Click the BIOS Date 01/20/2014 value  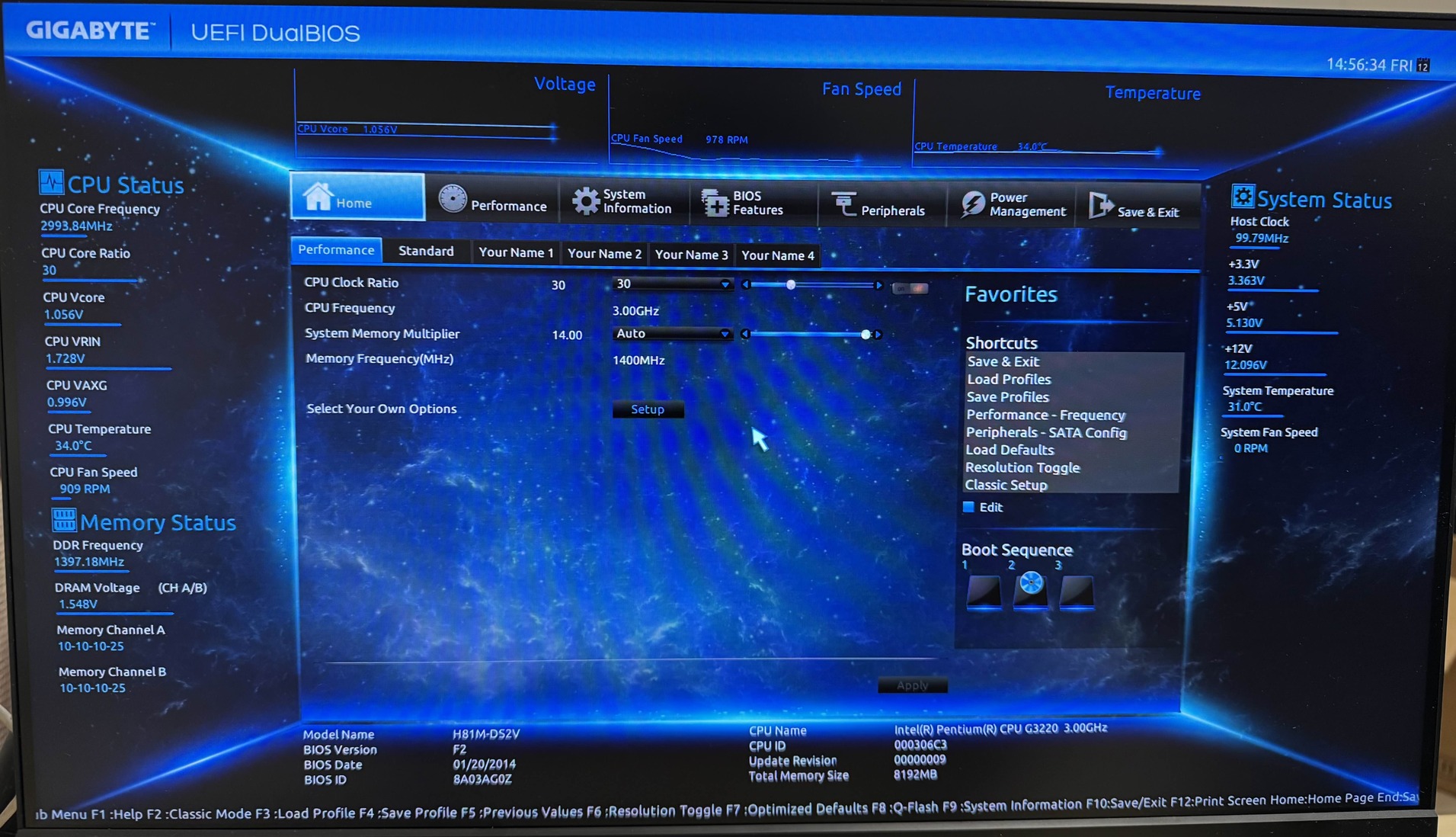pos(485,764)
